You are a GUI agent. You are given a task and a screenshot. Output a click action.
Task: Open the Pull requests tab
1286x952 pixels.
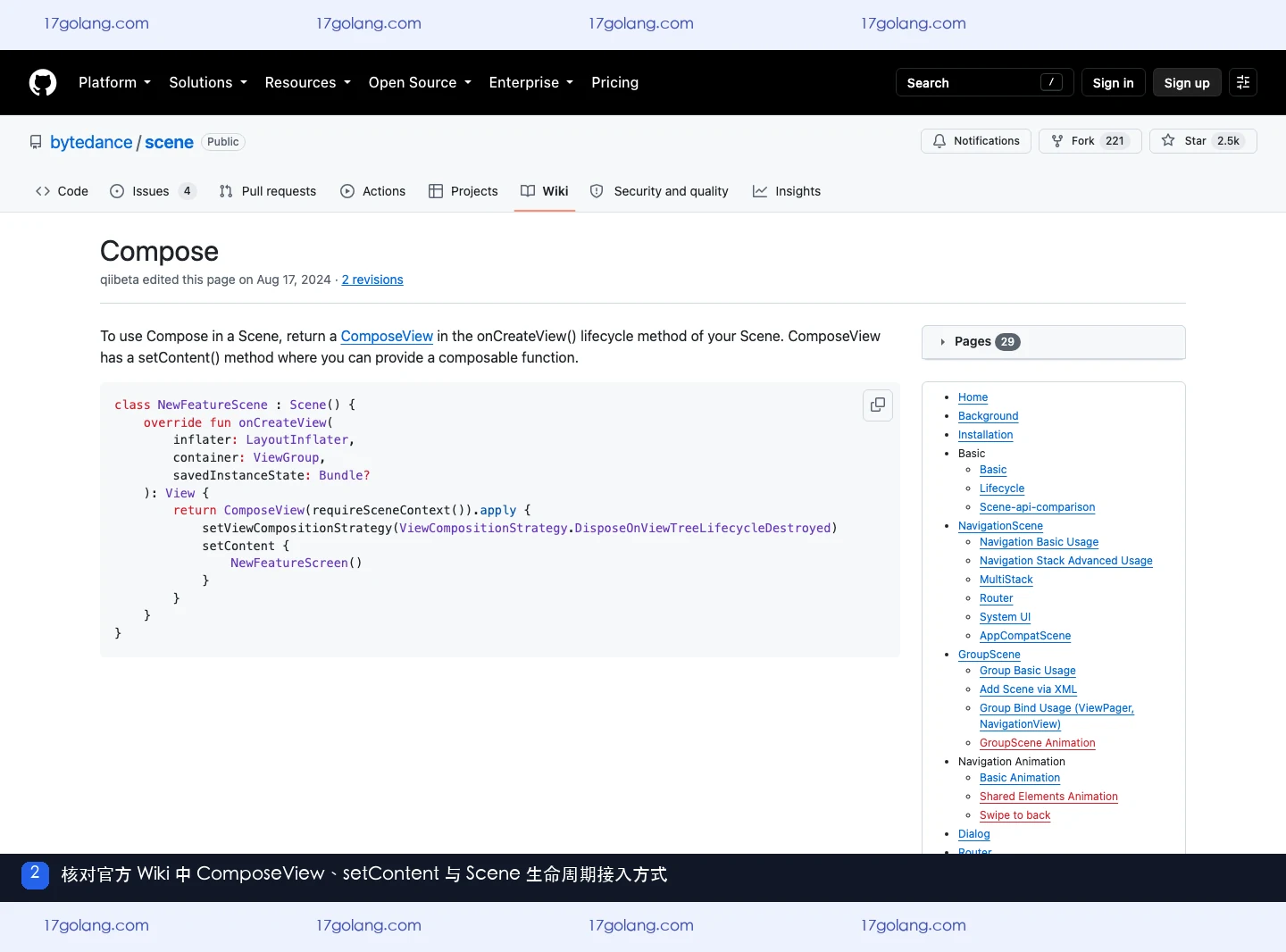point(268,191)
